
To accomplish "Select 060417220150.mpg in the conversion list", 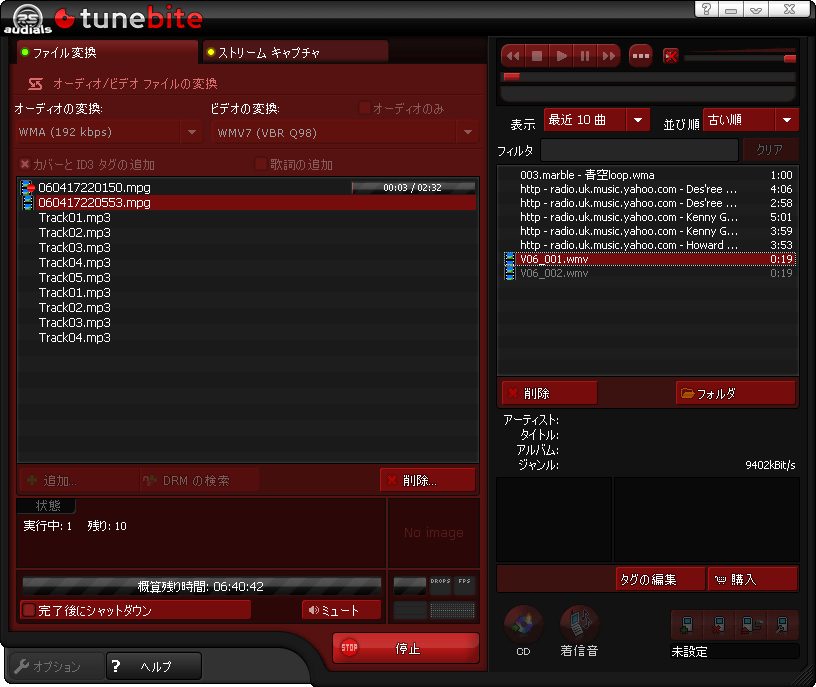I will [248, 187].
